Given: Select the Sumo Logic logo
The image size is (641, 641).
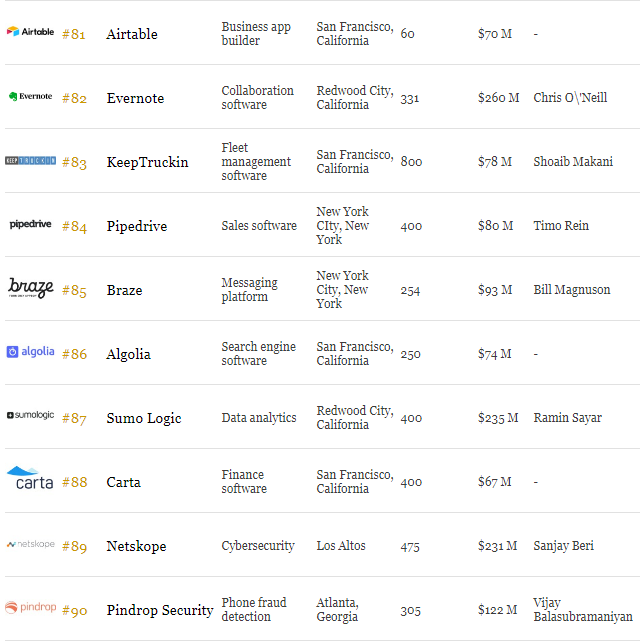Looking at the screenshot, I should (30, 415).
